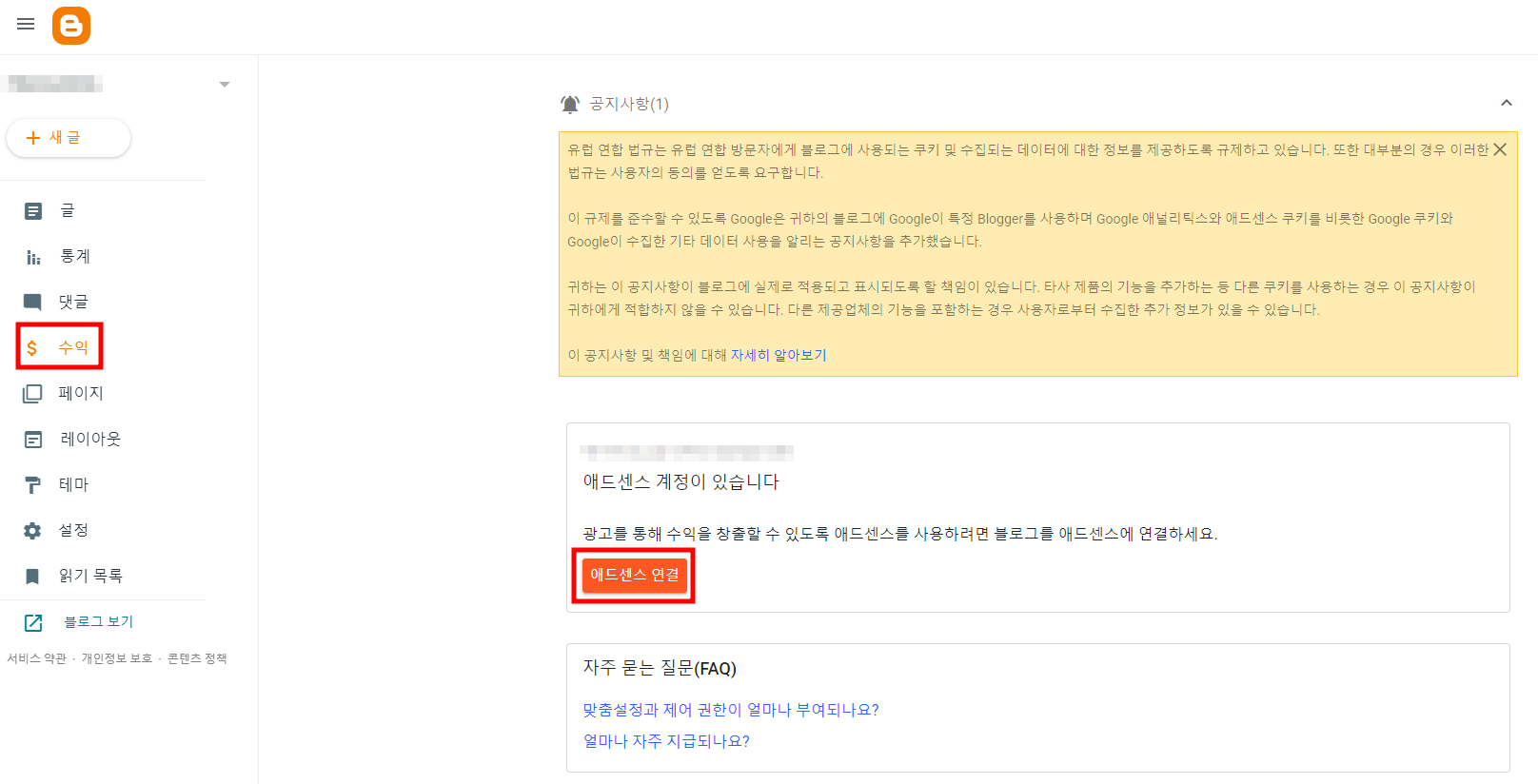
Task: Open the 댓글 comments menu label
Action: tap(73, 302)
